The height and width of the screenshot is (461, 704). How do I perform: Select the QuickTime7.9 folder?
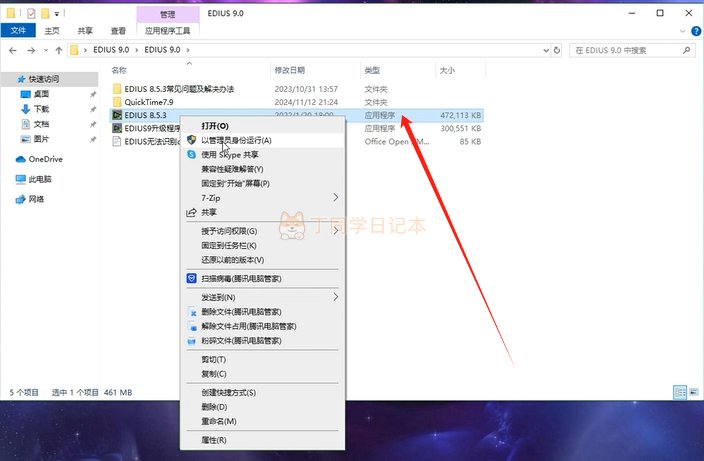(x=149, y=102)
